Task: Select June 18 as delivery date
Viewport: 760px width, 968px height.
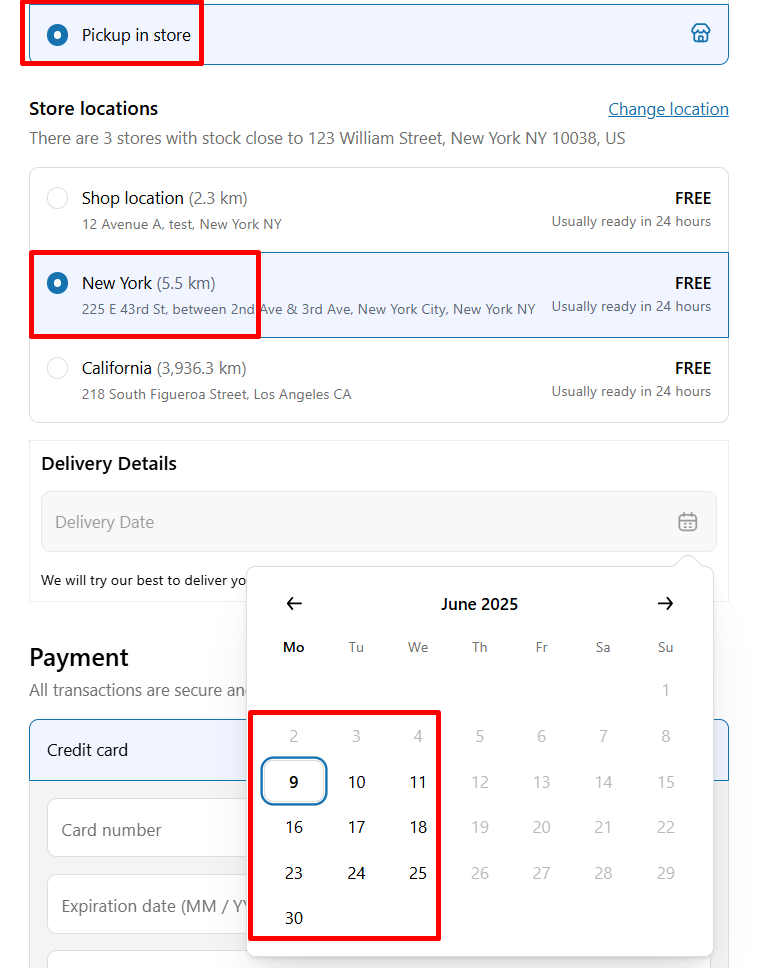Action: (x=418, y=827)
